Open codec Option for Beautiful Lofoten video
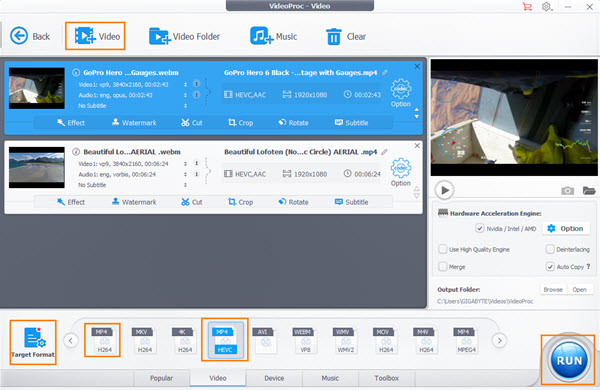The image size is (600, 390). click(401, 172)
